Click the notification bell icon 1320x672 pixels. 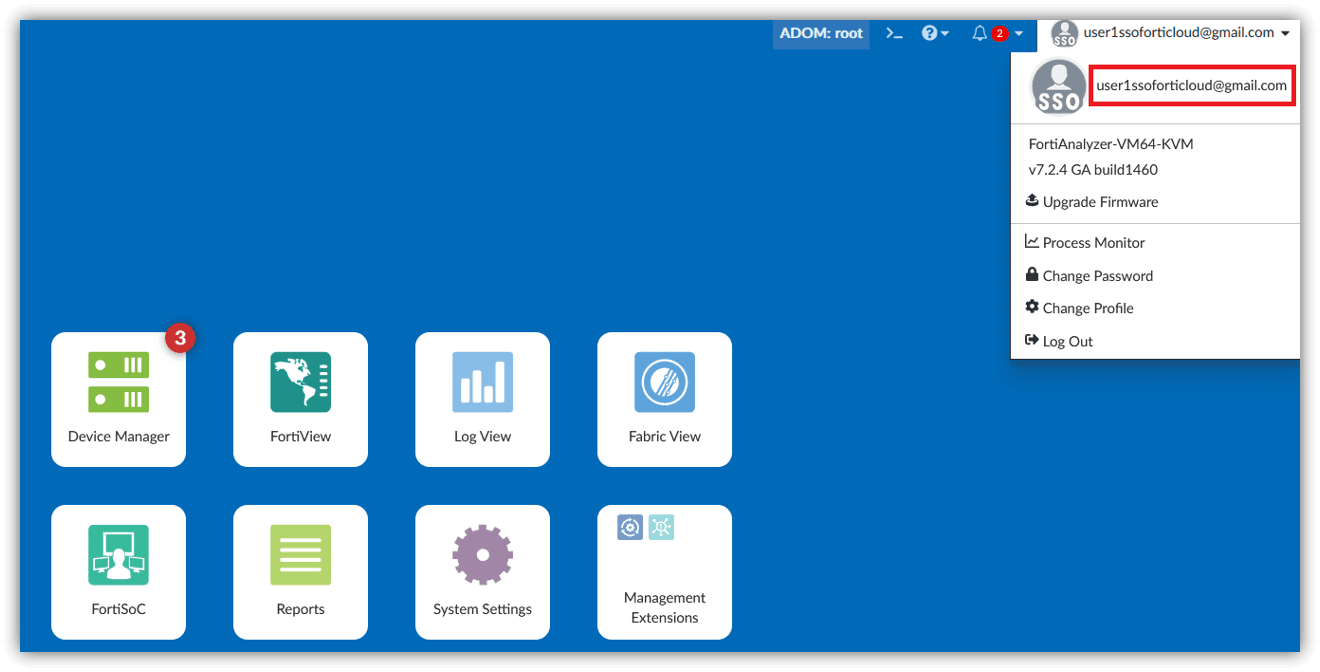pyautogui.click(x=979, y=33)
